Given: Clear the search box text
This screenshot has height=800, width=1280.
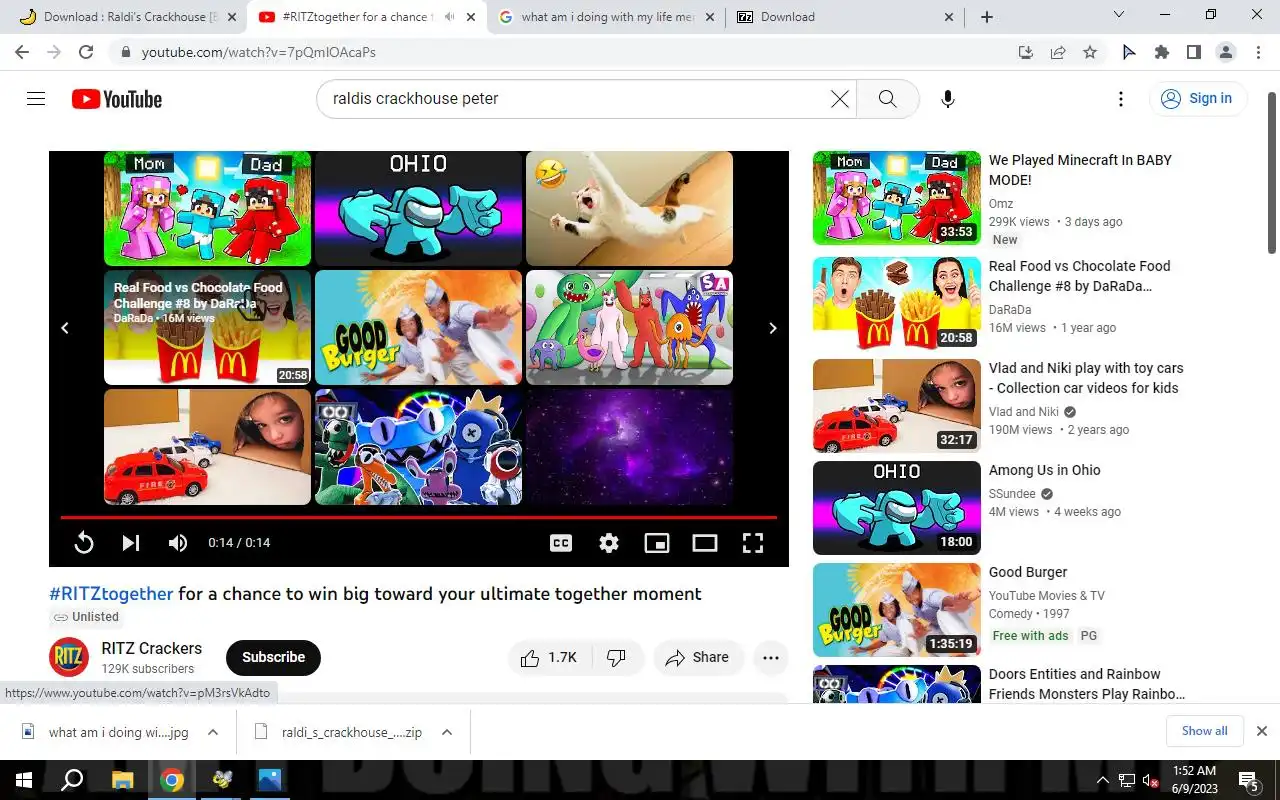Looking at the screenshot, I should coord(840,99).
